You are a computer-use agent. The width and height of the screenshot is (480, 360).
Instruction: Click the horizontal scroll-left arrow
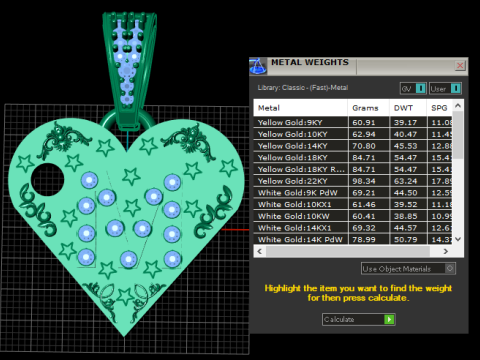[x=260, y=251]
